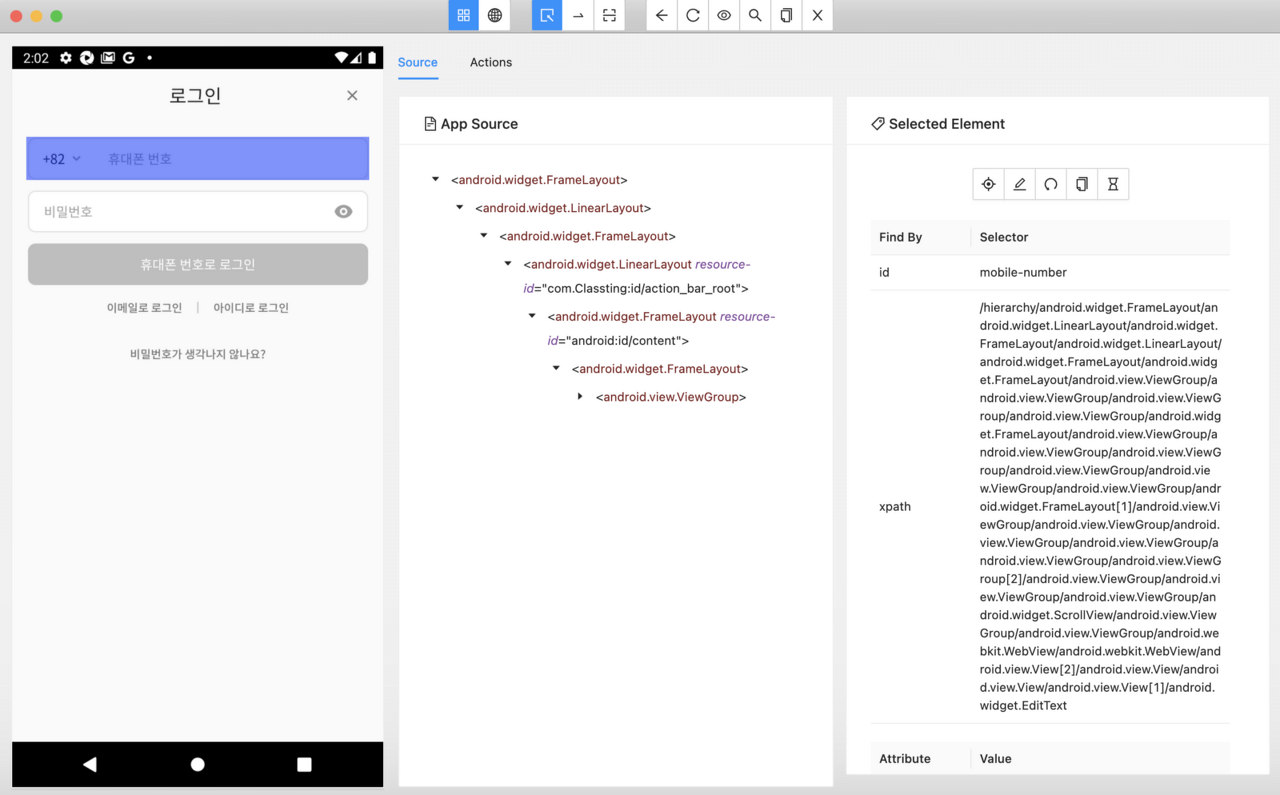Open +82 country code dropdown
The image size is (1280, 795).
pos(62,159)
